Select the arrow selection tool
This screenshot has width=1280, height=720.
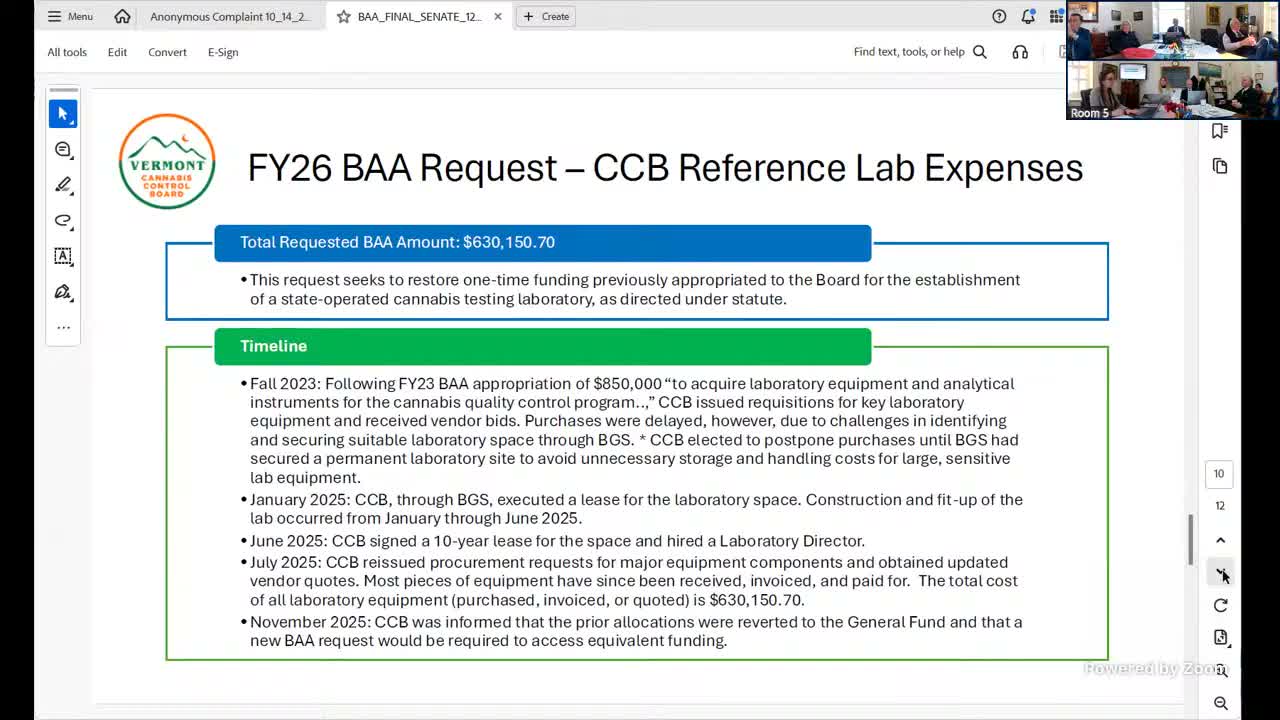(63, 113)
